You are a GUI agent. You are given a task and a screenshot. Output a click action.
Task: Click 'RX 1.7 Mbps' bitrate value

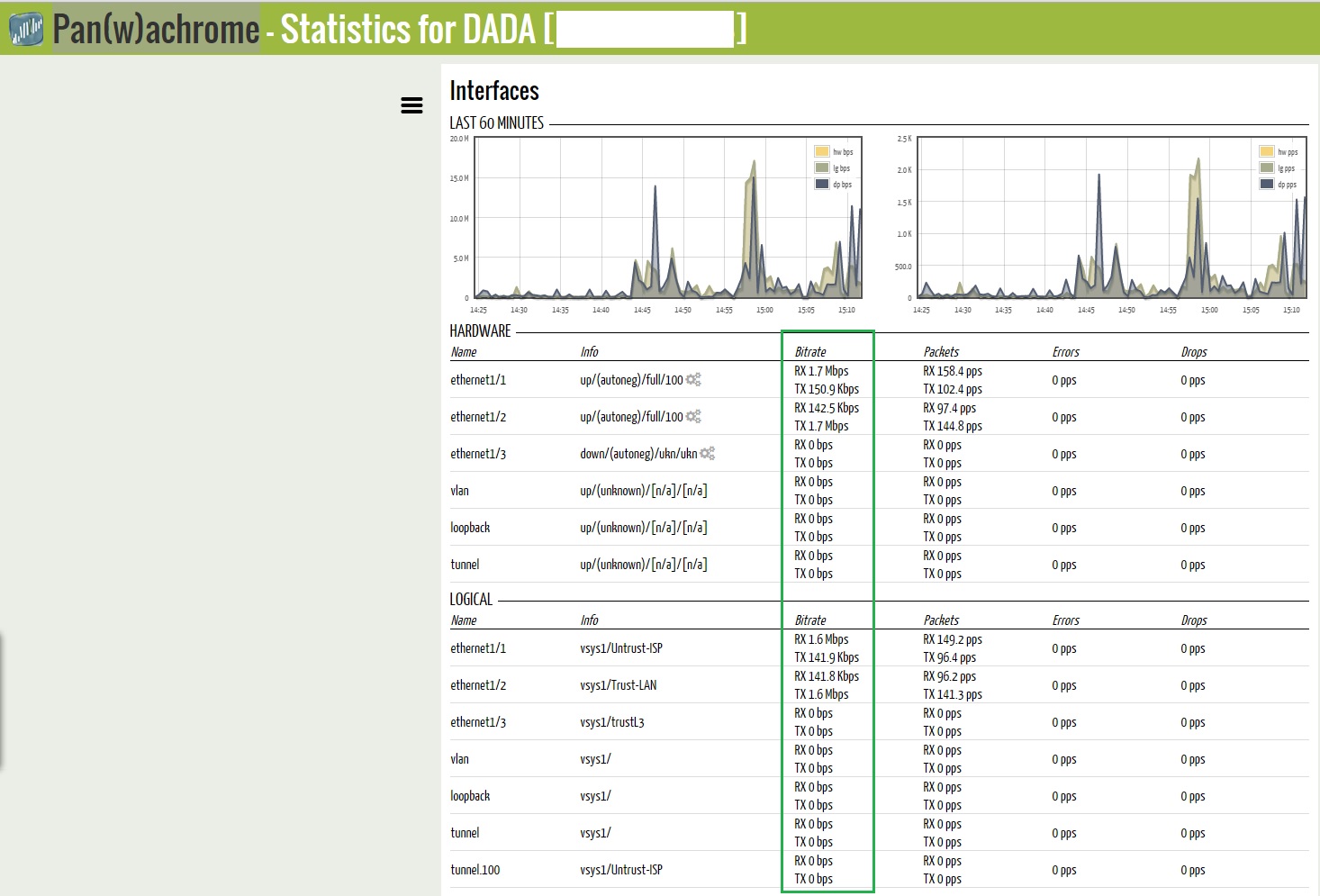coord(821,371)
